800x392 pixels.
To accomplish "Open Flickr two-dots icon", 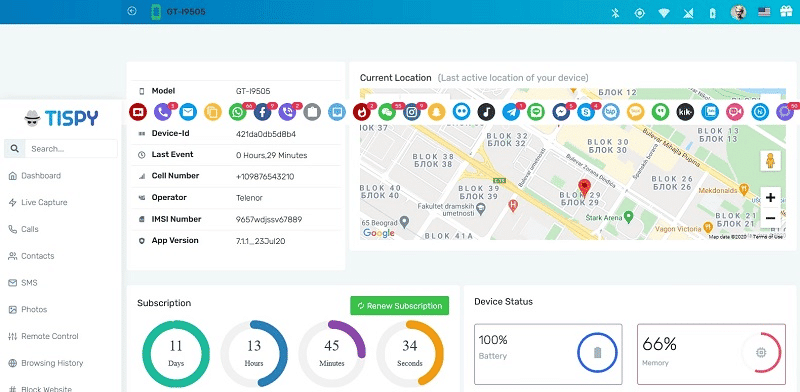I will (461, 112).
